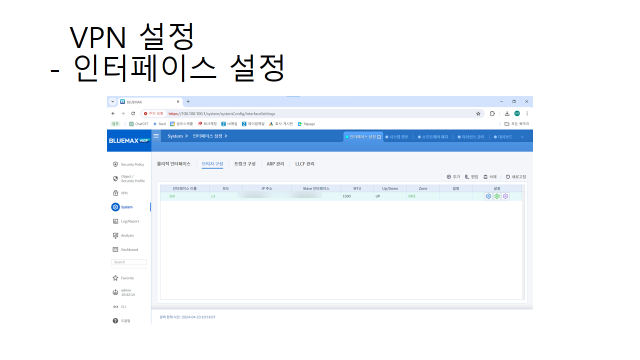The width and height of the screenshot is (640, 360).
Task: Open the browser profile avatar
Action: [x=517, y=113]
